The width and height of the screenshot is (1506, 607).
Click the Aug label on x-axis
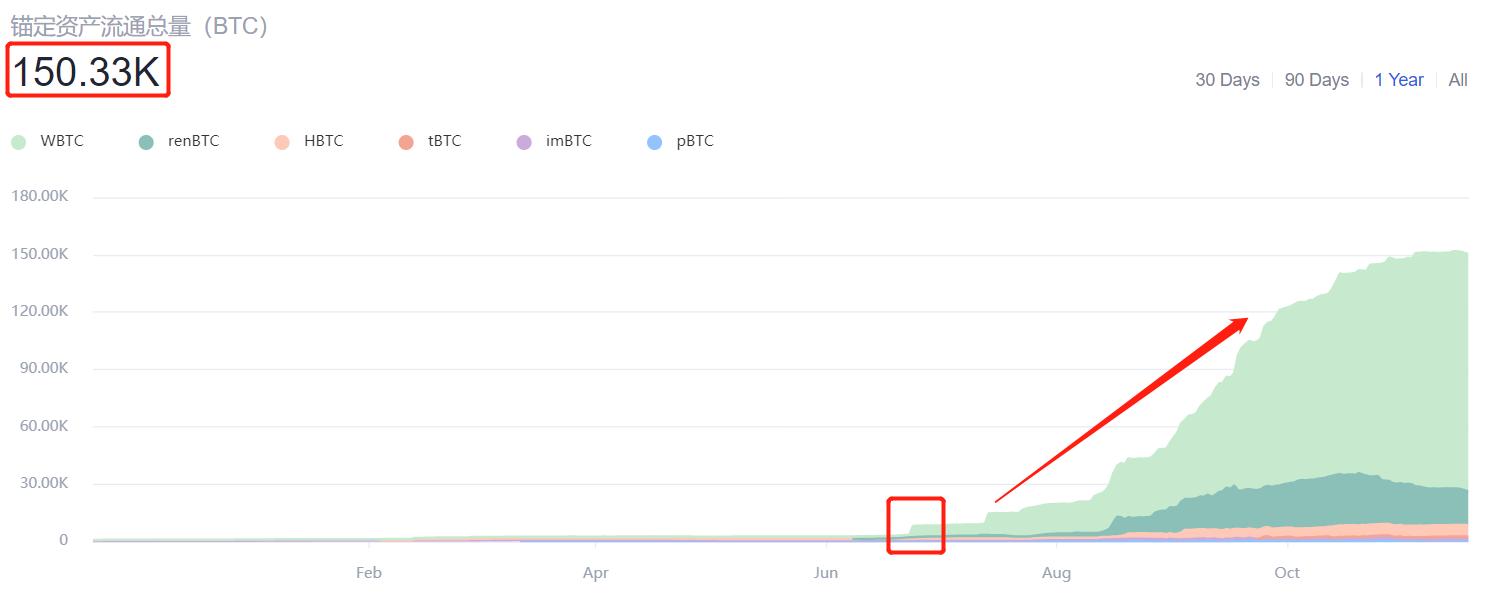pos(1056,573)
